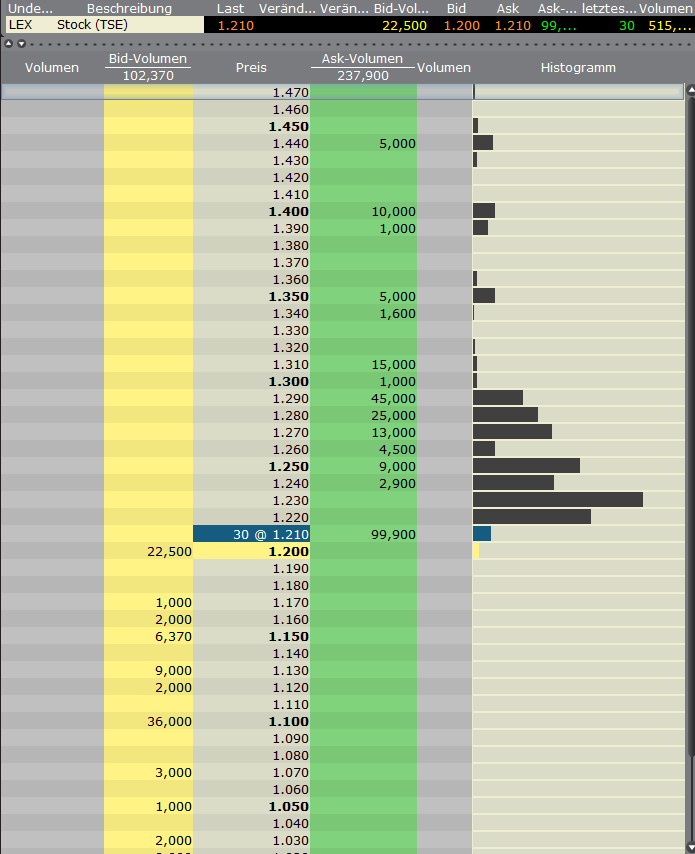This screenshot has width=695, height=854.
Task: Click the Histogramm column header
Action: 578,68
